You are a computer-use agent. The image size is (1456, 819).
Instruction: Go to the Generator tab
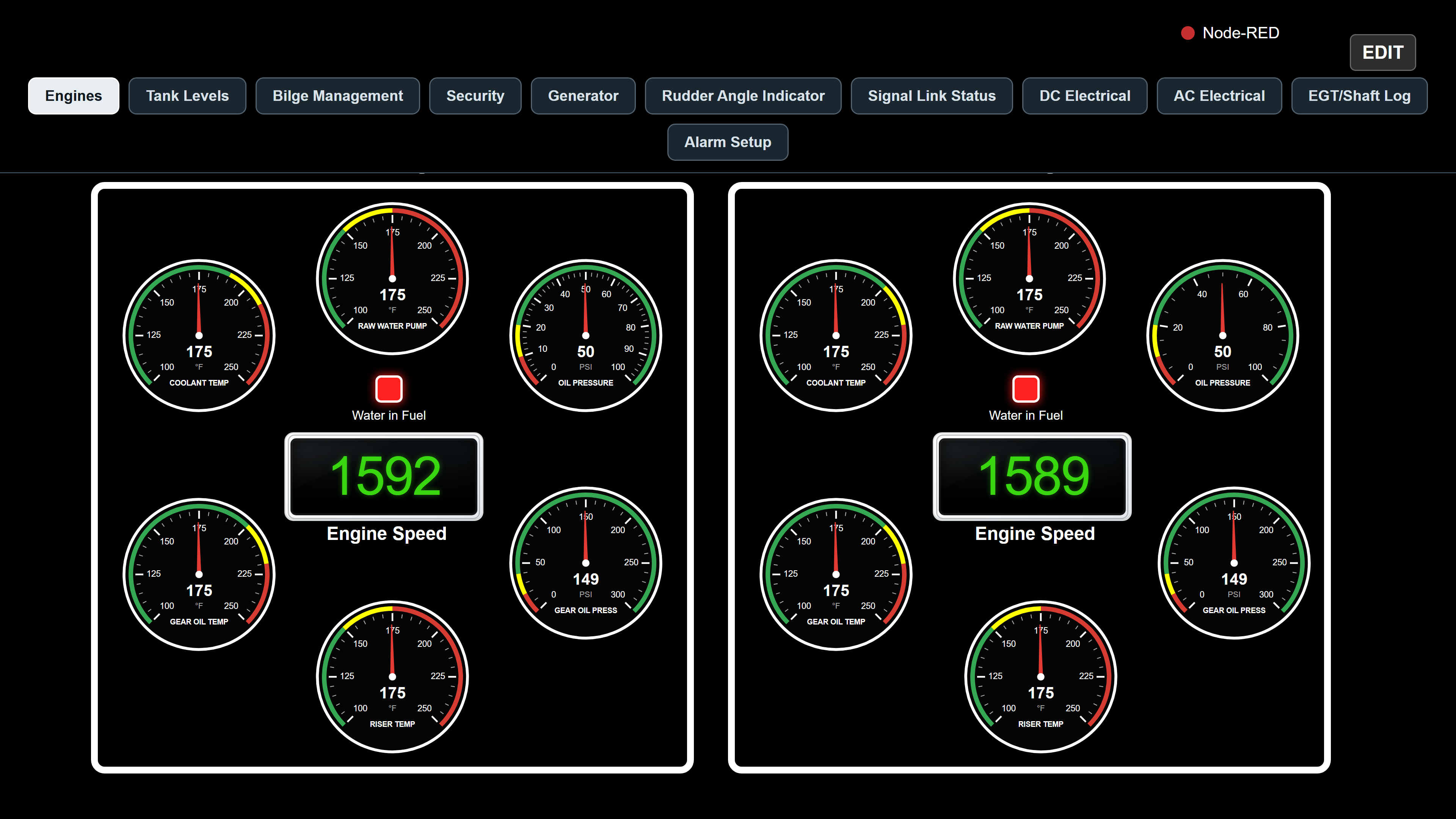coord(583,96)
